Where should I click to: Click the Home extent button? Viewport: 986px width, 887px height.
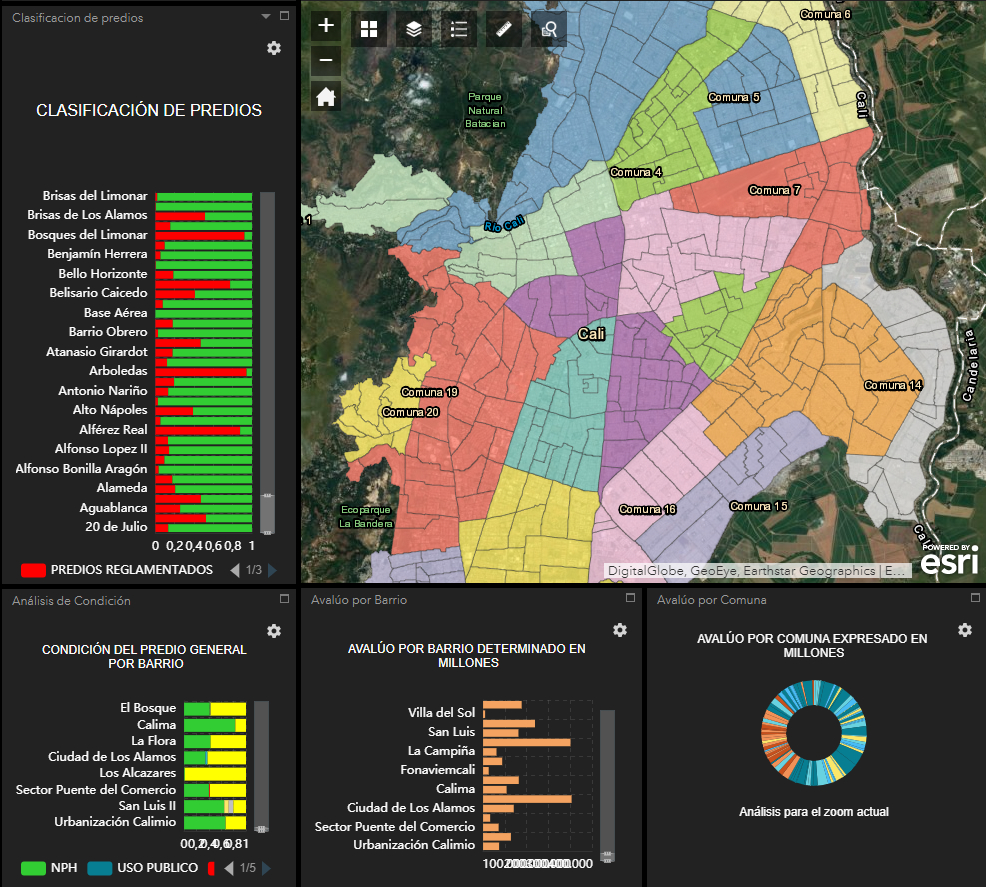[325, 96]
